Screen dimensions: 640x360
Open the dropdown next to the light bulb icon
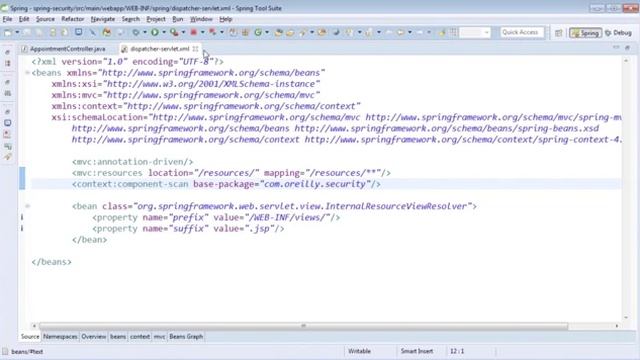(359, 32)
